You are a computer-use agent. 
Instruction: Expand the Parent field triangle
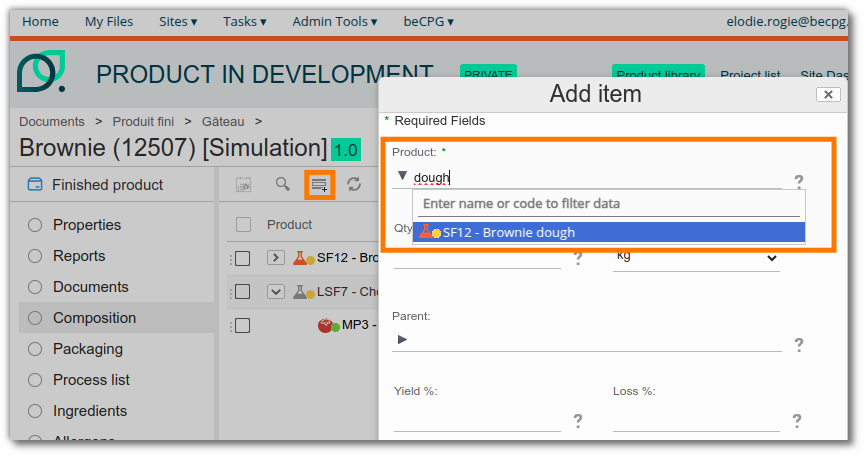(x=402, y=339)
